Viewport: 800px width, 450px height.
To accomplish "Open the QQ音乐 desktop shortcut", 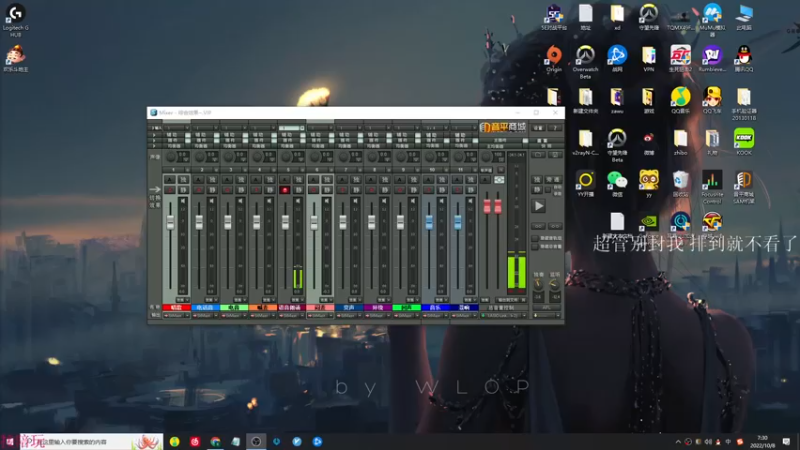I will pos(680,100).
